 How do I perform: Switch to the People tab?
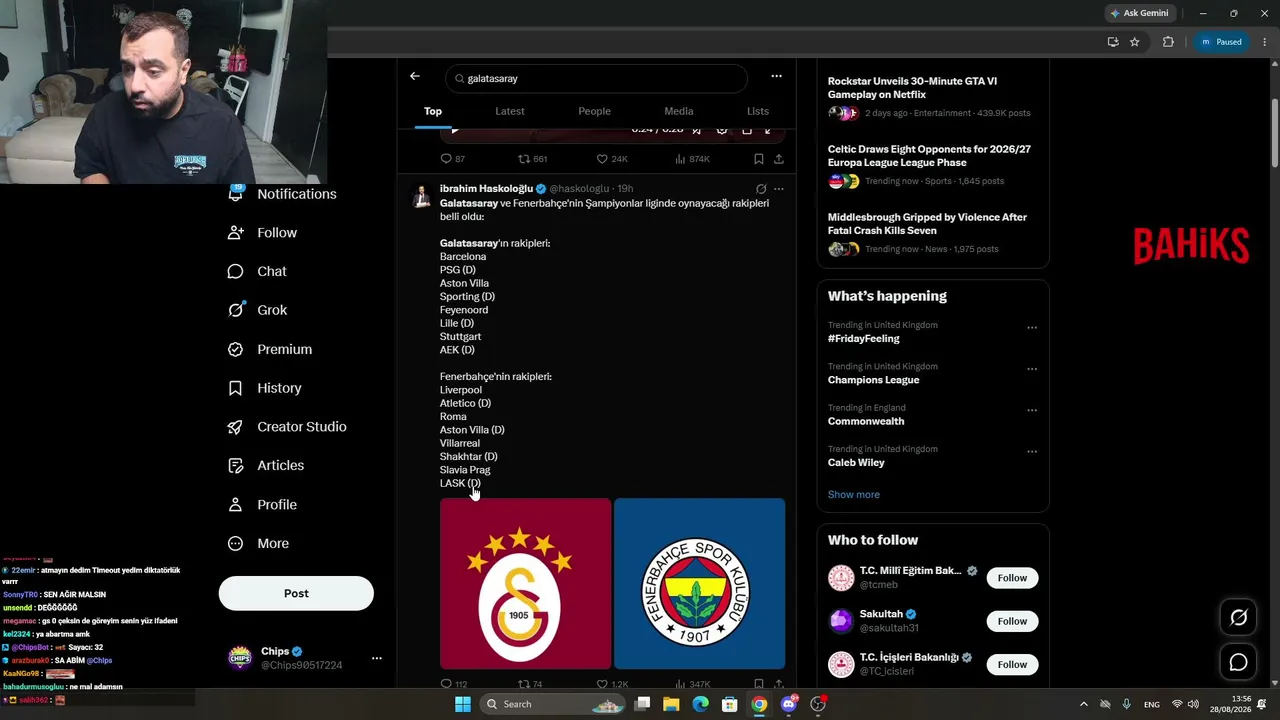click(594, 111)
